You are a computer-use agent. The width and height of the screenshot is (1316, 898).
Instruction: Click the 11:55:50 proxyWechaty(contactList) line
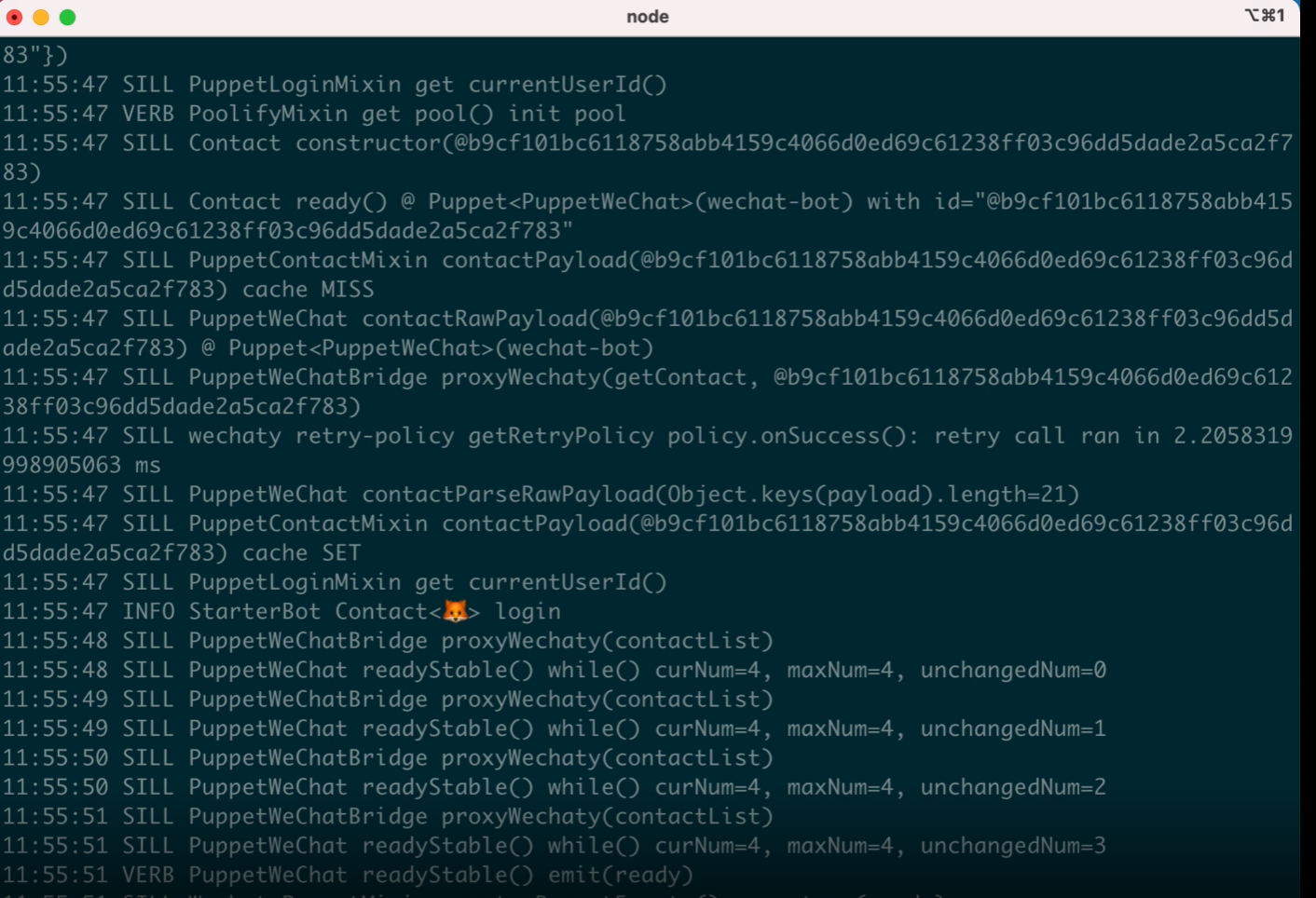pyautogui.click(x=388, y=758)
